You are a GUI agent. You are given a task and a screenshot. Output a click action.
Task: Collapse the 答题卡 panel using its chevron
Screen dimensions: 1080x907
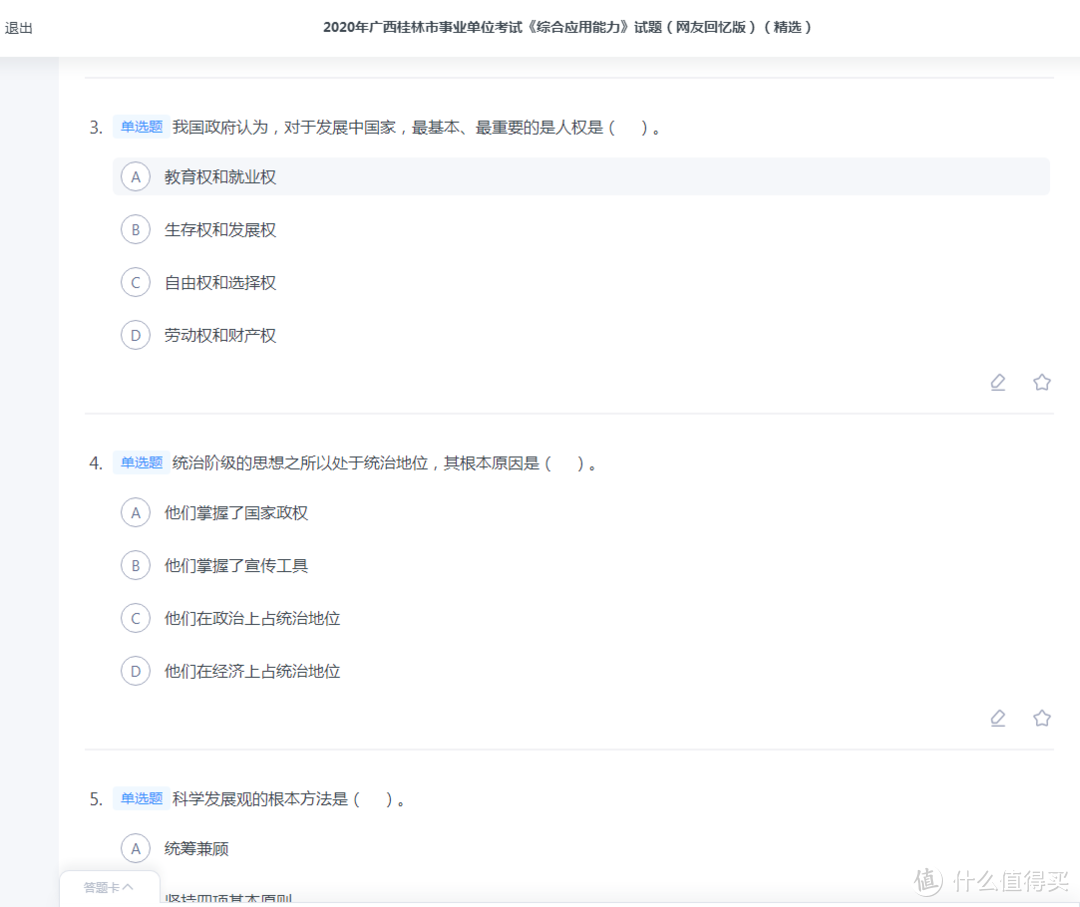click(129, 886)
